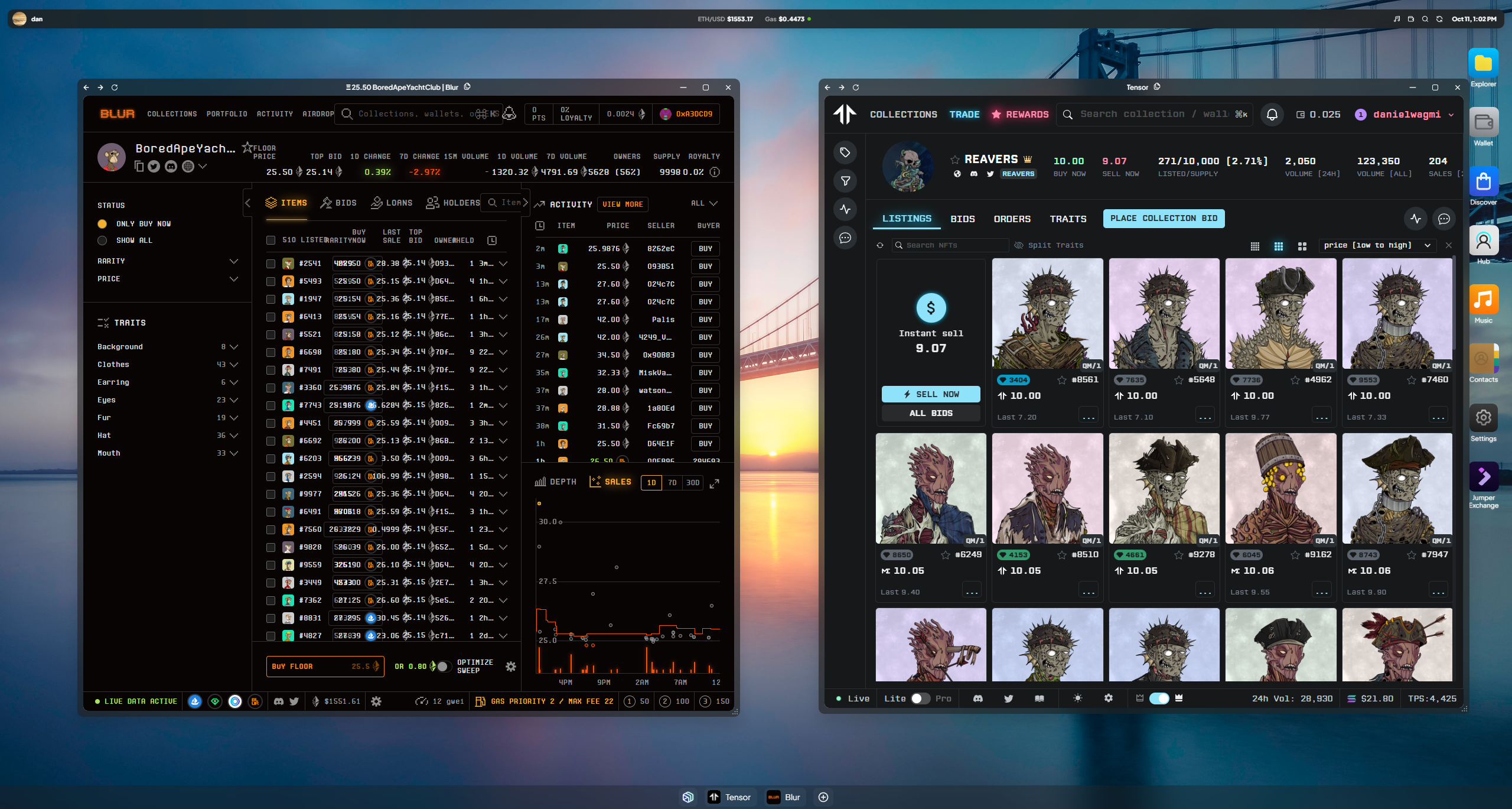Tick the checkbox for ape #3360
1512x809 pixels.
271,388
